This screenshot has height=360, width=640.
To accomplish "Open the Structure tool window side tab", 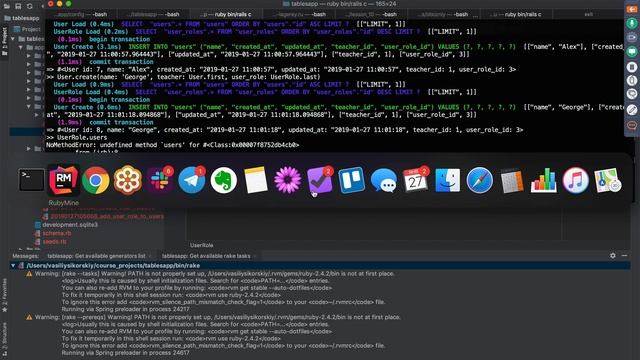I will click(x=4, y=339).
